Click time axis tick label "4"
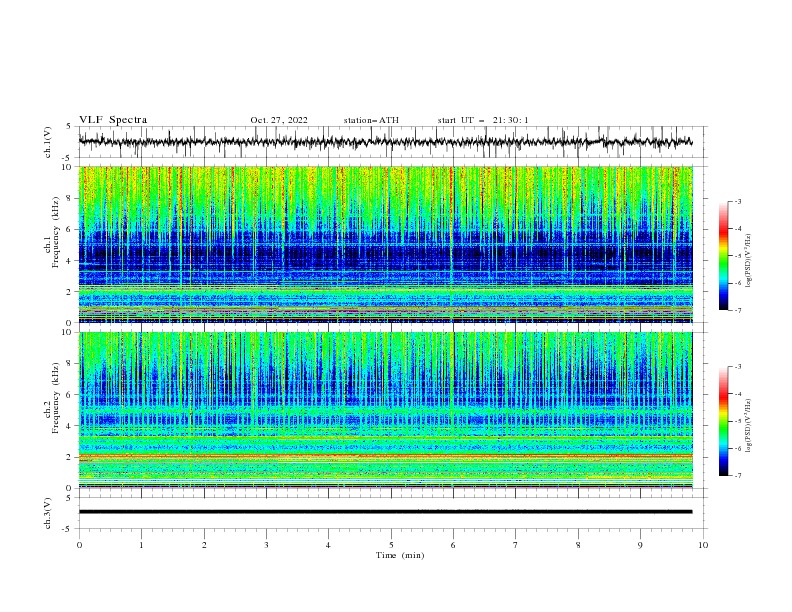This screenshot has height=612, width=792. coord(328,545)
